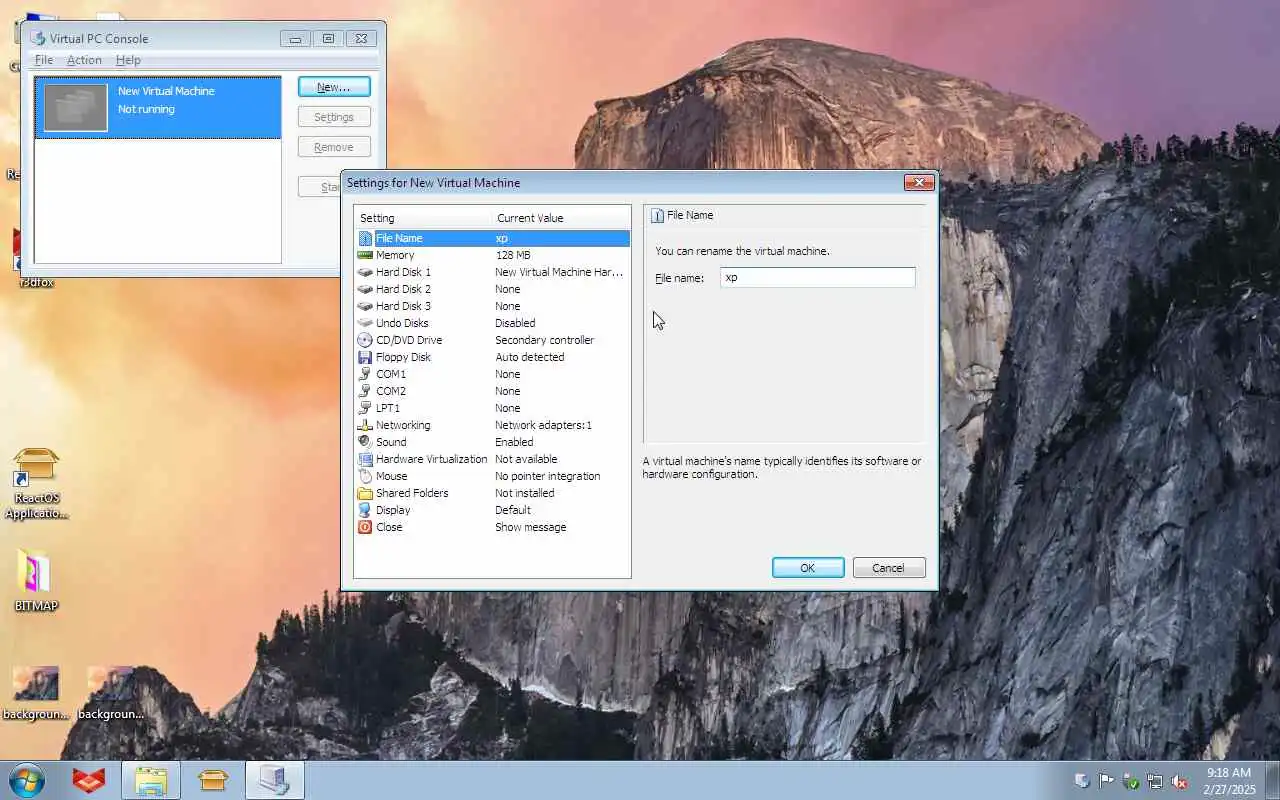Select the Shared Folders icon
Viewport: 1280px width, 800px height.
[365, 493]
